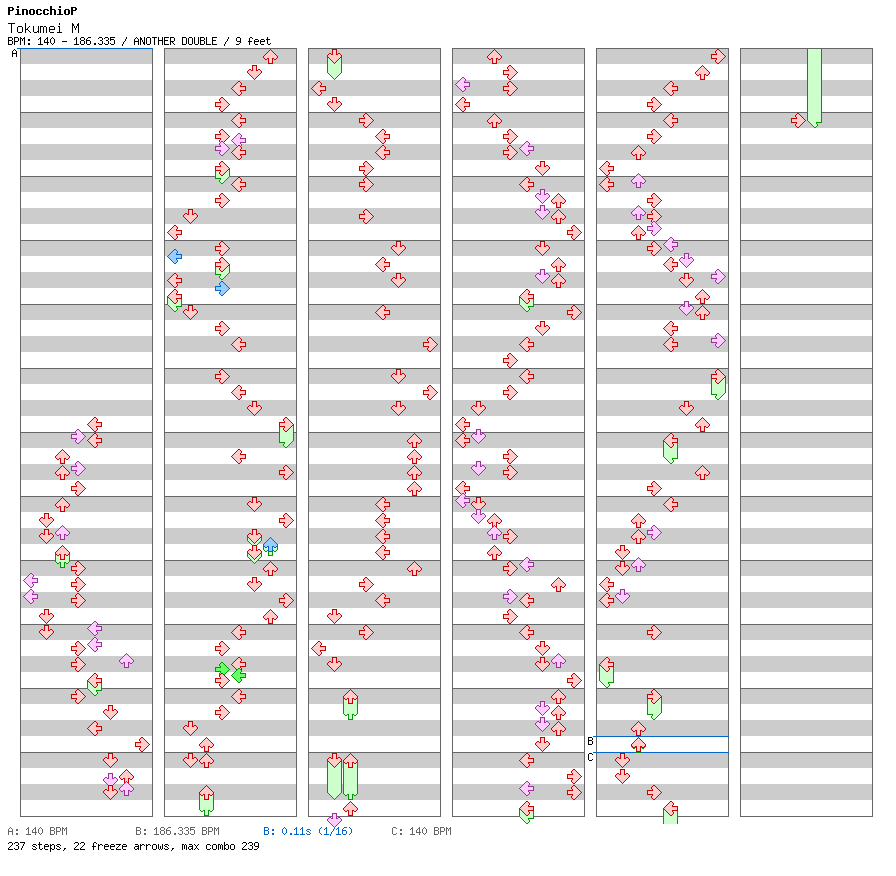Click the C marker beside the fifth column
The width and height of the screenshot is (896, 876).
(590, 757)
